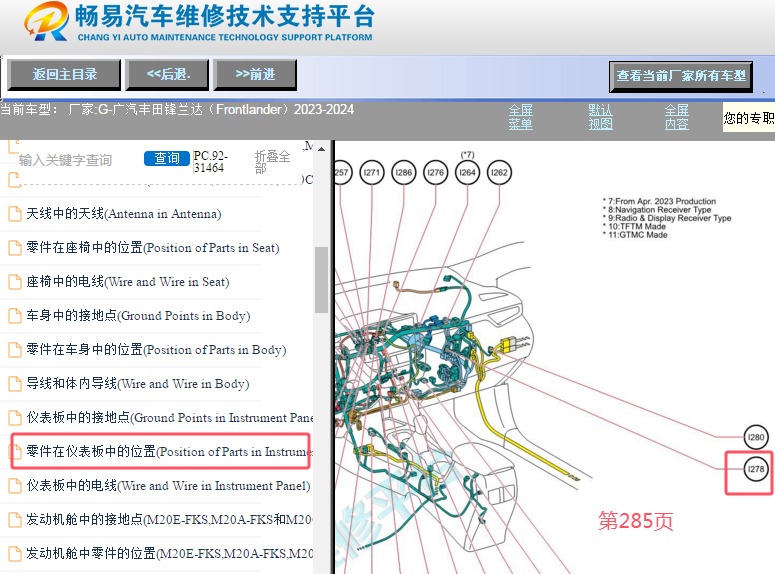Open 零件在仪表板中的位置 (Position of Parts in Instrument)

pyautogui.click(x=169, y=451)
